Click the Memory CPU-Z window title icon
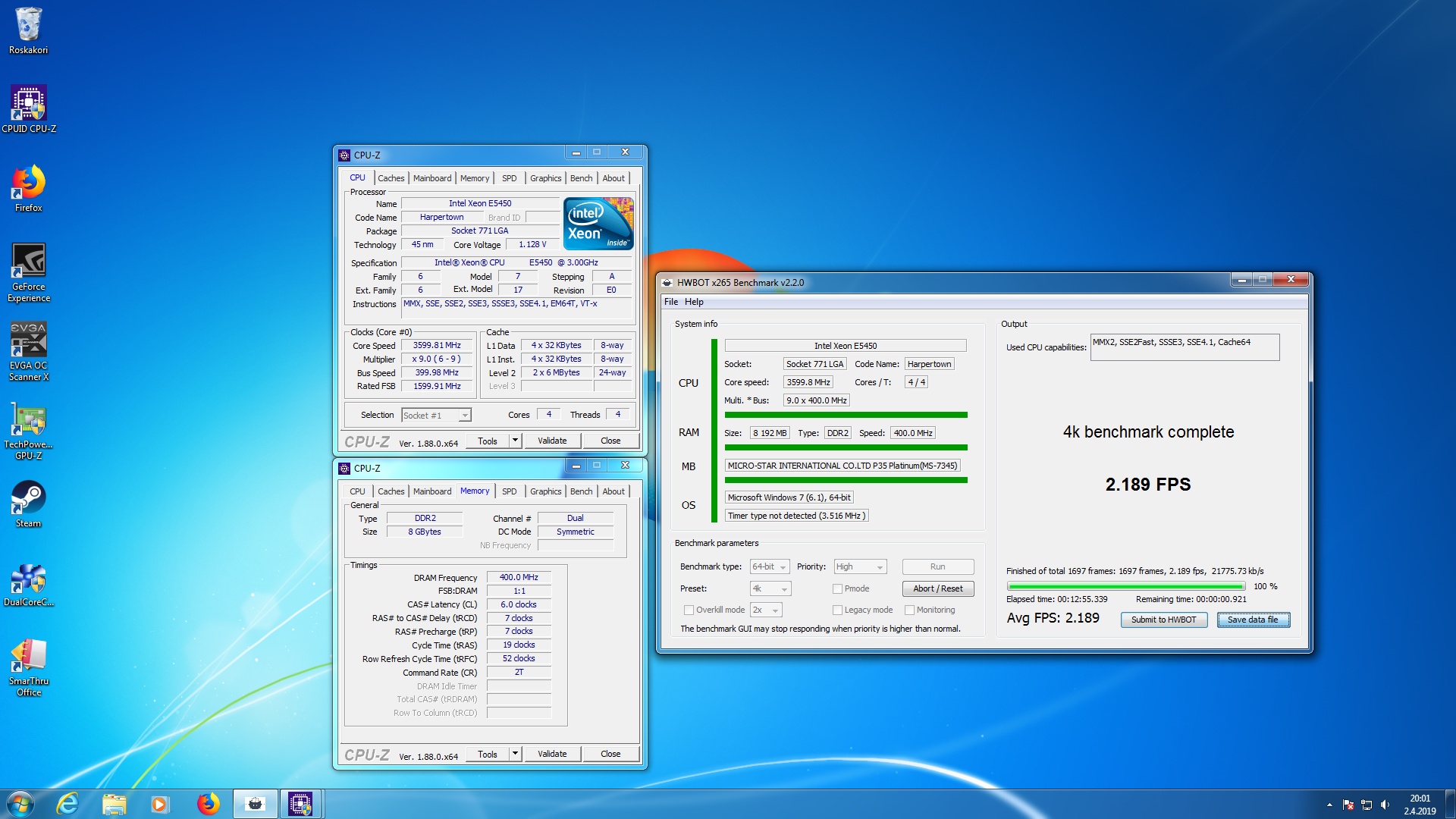This screenshot has width=1456, height=819. coord(344,468)
